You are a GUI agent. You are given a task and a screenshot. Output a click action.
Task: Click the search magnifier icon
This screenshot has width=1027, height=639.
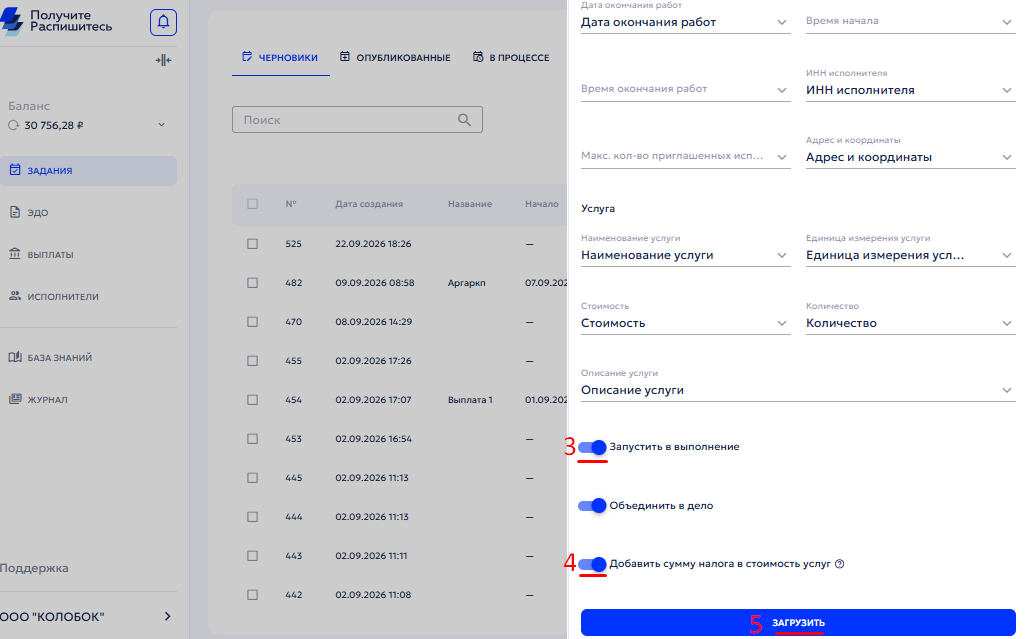(x=464, y=120)
